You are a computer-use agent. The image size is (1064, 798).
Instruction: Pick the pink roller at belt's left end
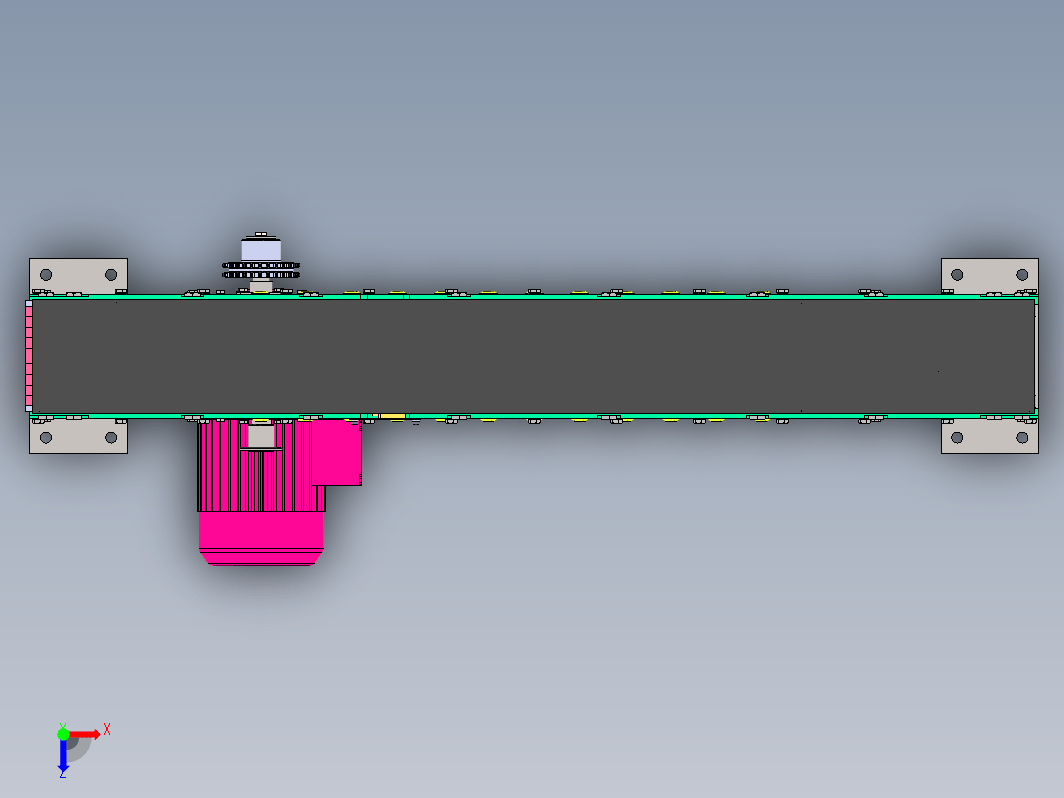(28, 356)
